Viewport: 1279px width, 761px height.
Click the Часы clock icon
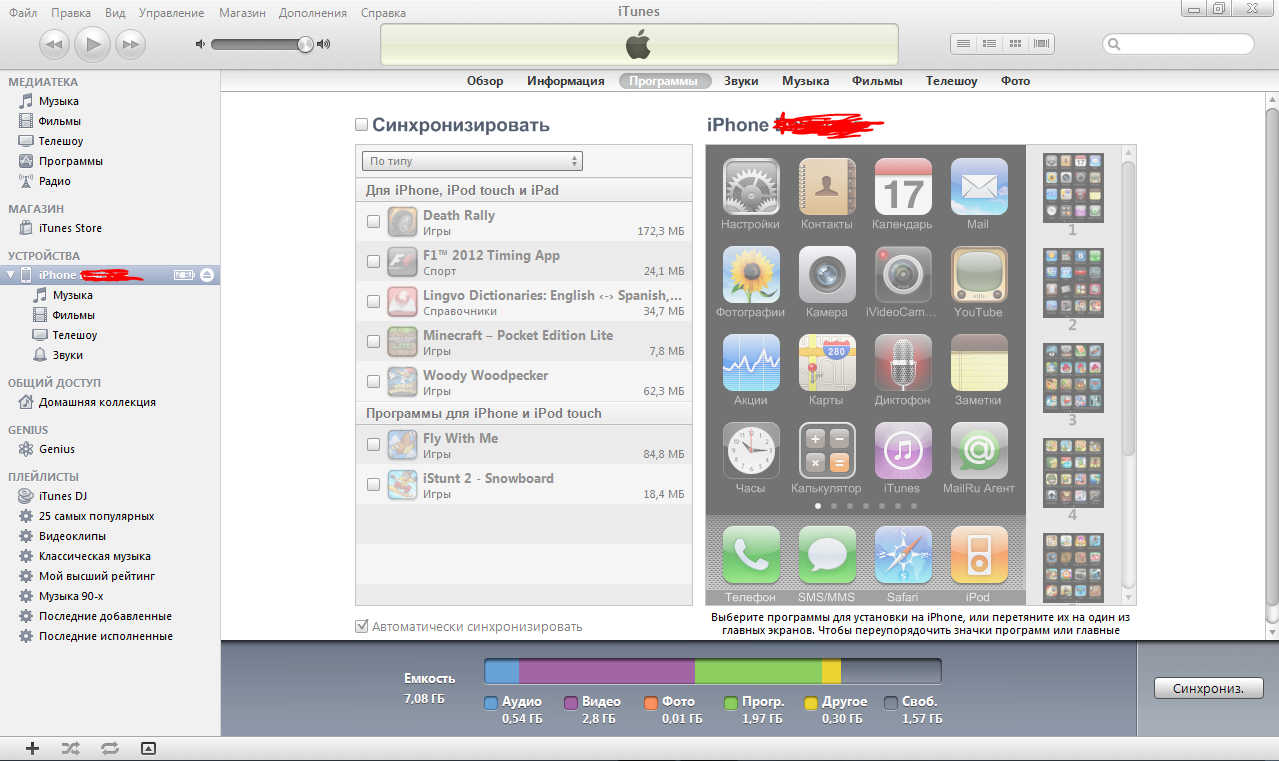point(750,451)
